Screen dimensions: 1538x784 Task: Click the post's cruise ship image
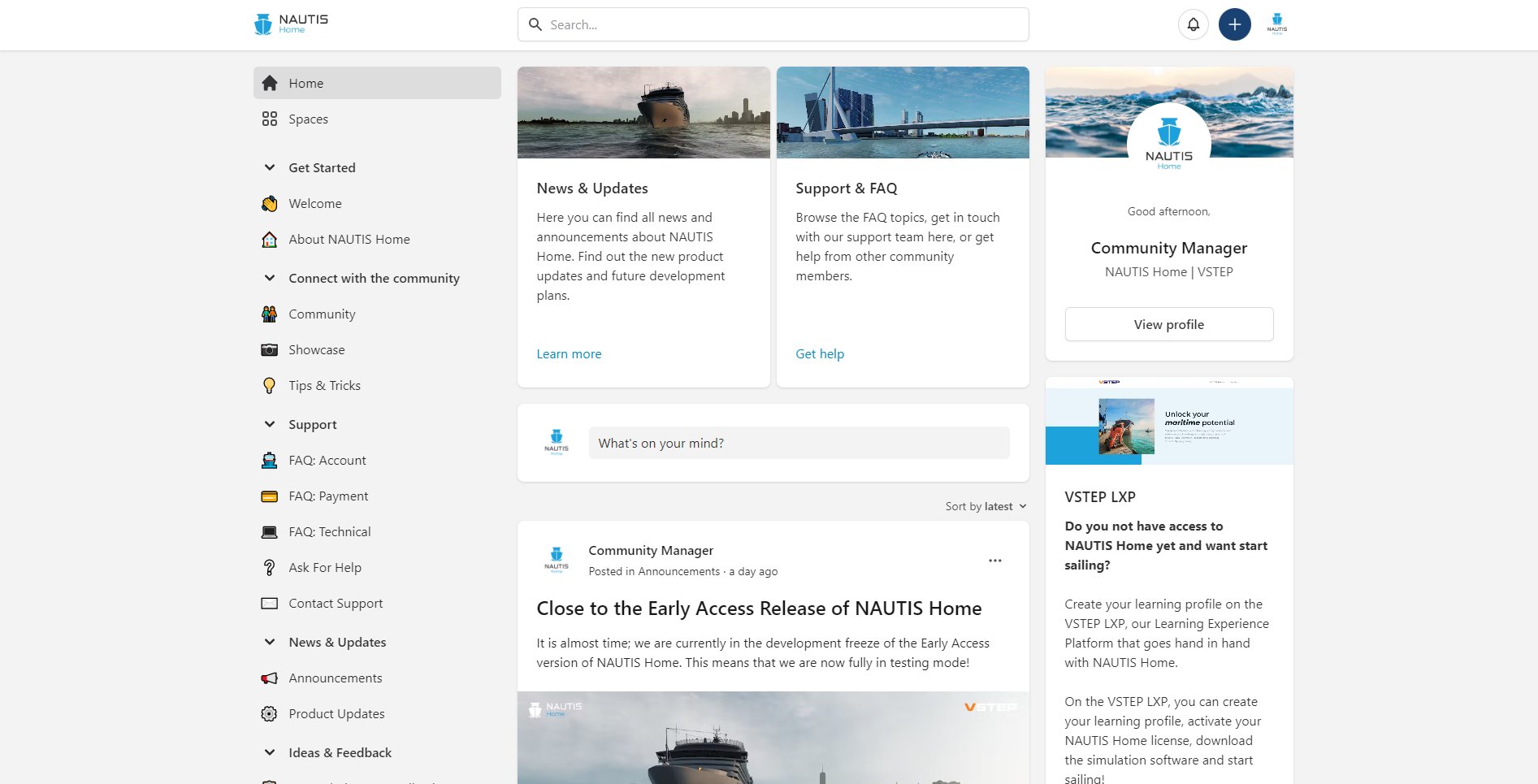[773, 738]
